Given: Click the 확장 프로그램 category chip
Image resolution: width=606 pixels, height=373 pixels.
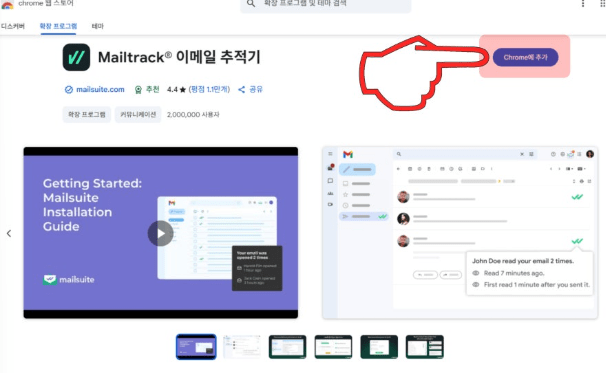Looking at the screenshot, I should [87, 114].
